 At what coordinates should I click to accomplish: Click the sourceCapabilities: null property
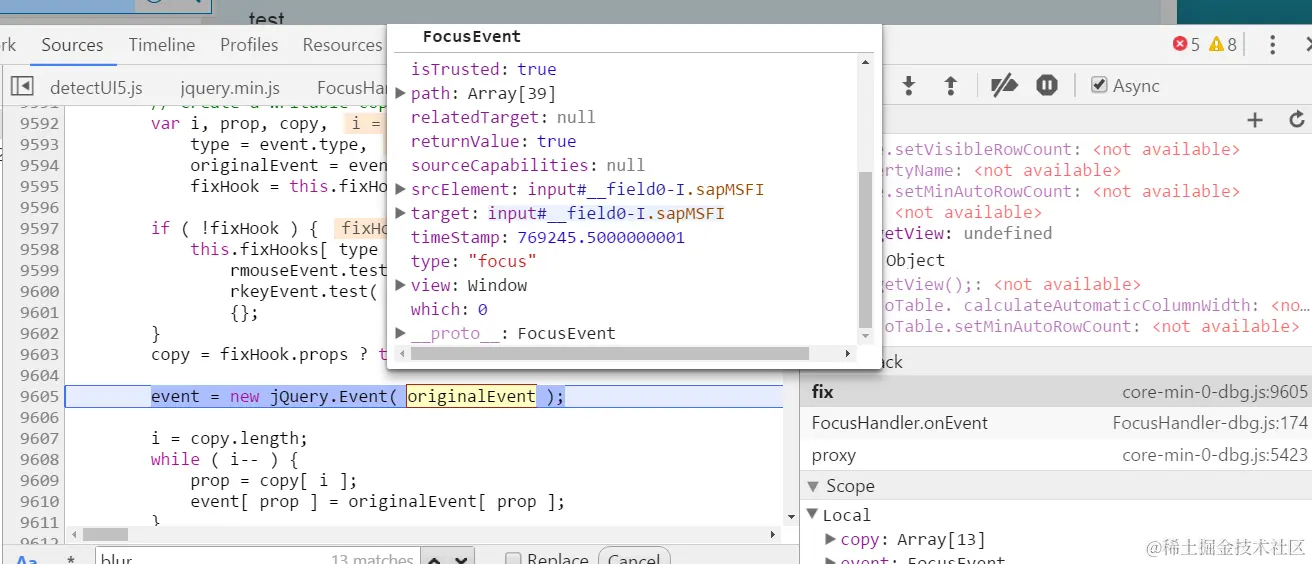[528, 165]
